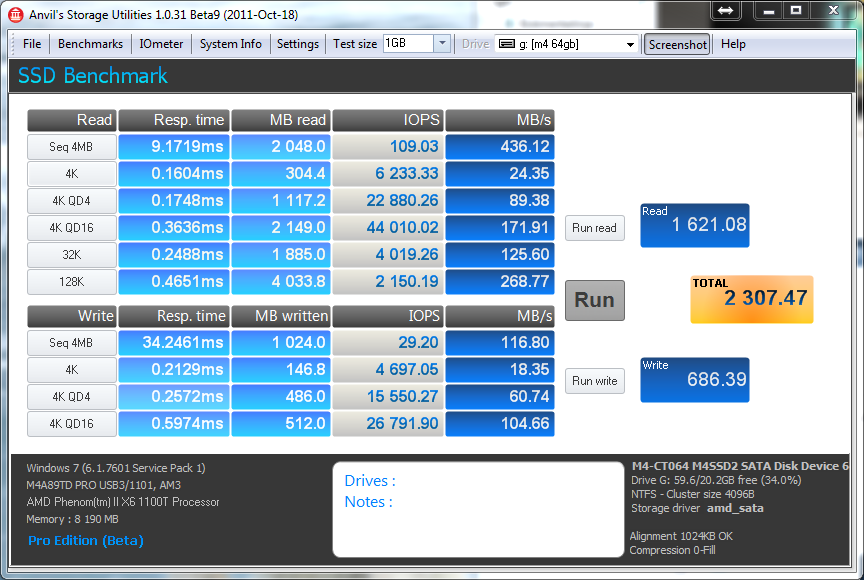Click the Write 4K QD4 test button
864x580 pixels.
point(72,397)
